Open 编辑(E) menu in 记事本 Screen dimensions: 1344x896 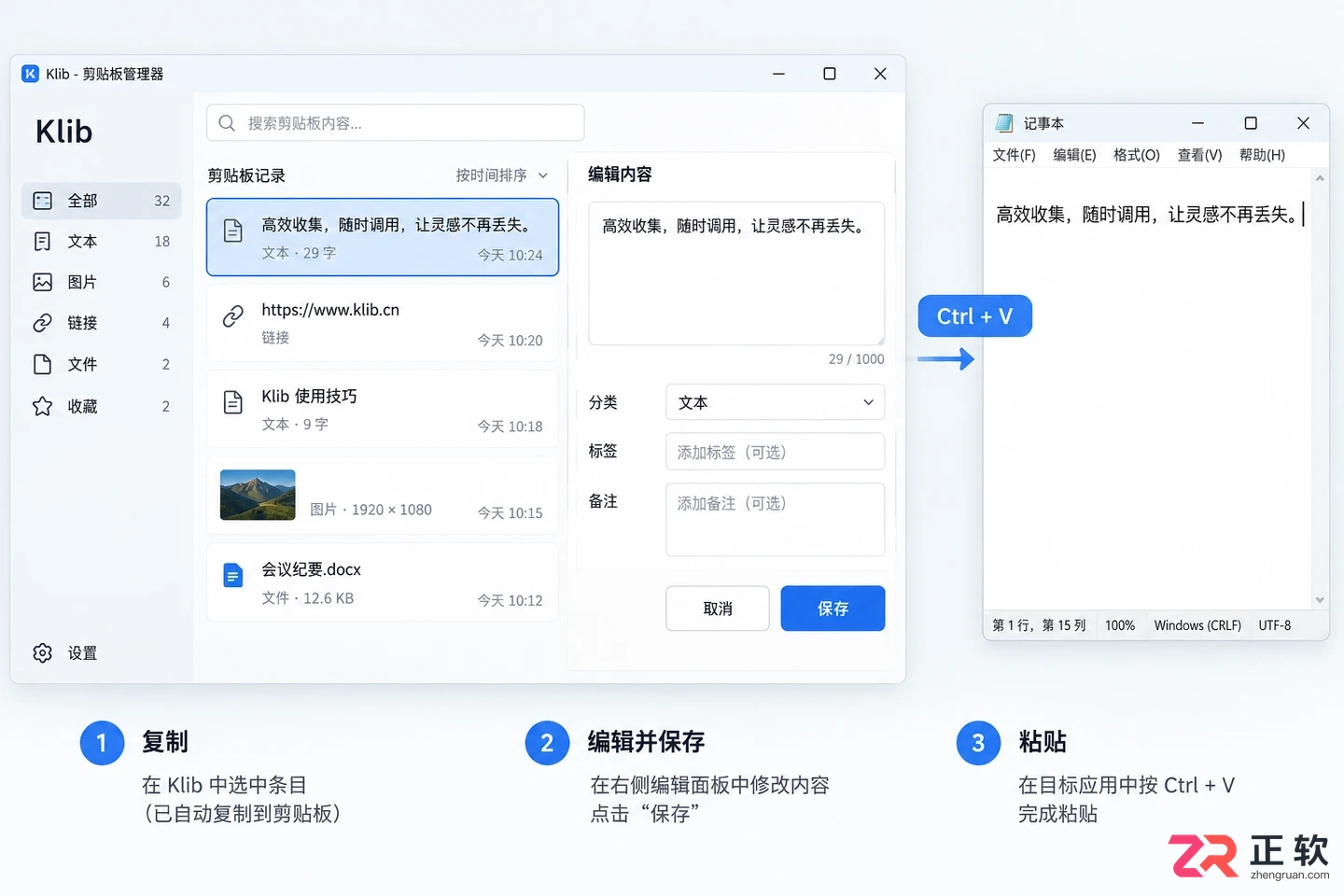tap(1074, 155)
